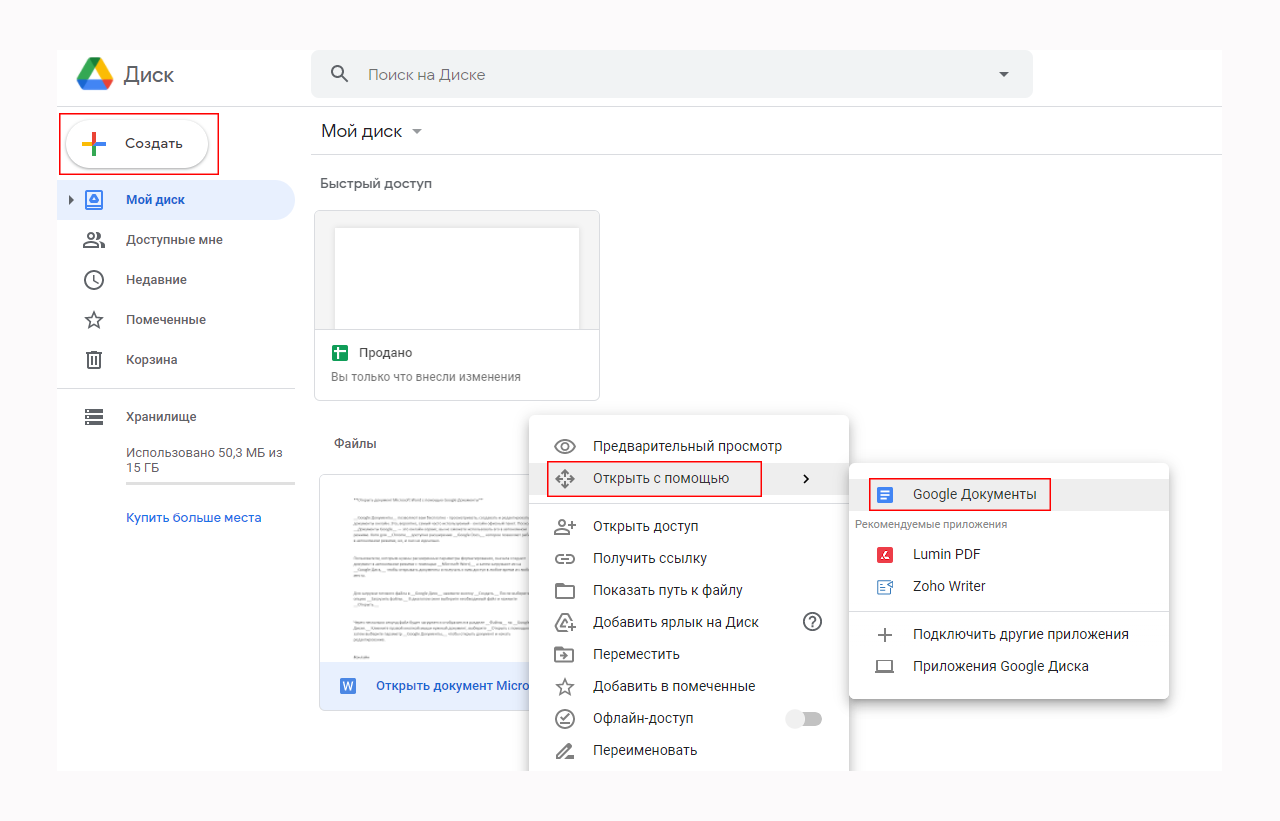Select Мой диск in sidebar
This screenshot has width=1280, height=821.
[x=176, y=200]
